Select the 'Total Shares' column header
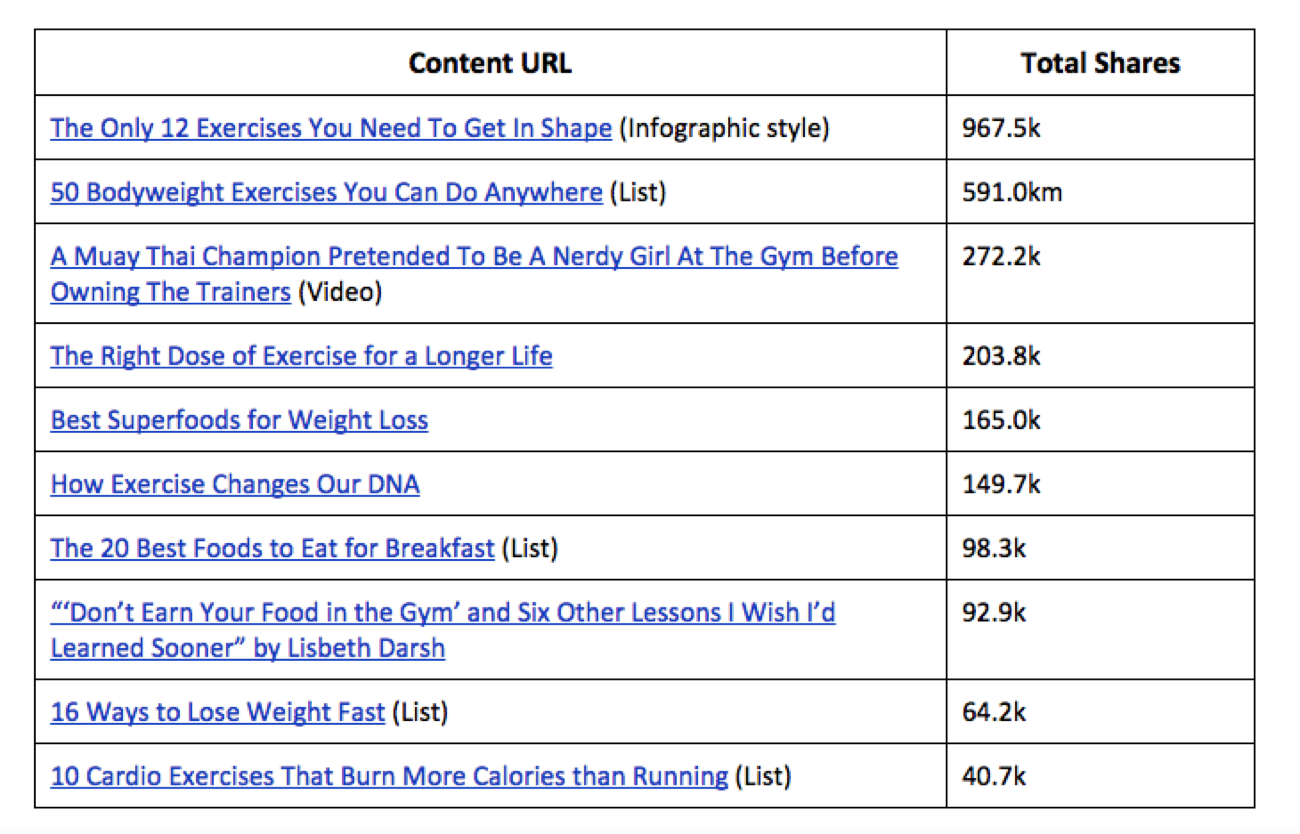 pos(1100,63)
